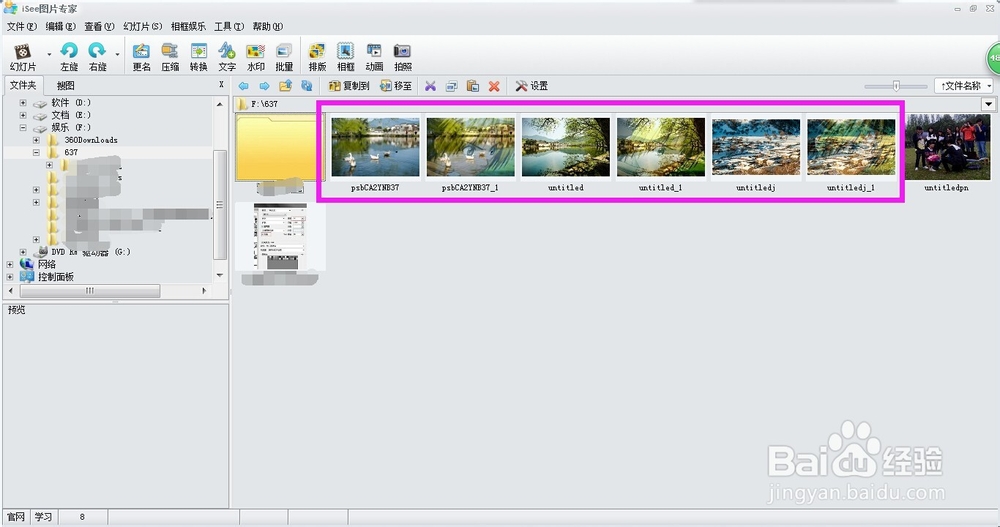
Task: Open the 动画 animation tool
Action: click(374, 56)
